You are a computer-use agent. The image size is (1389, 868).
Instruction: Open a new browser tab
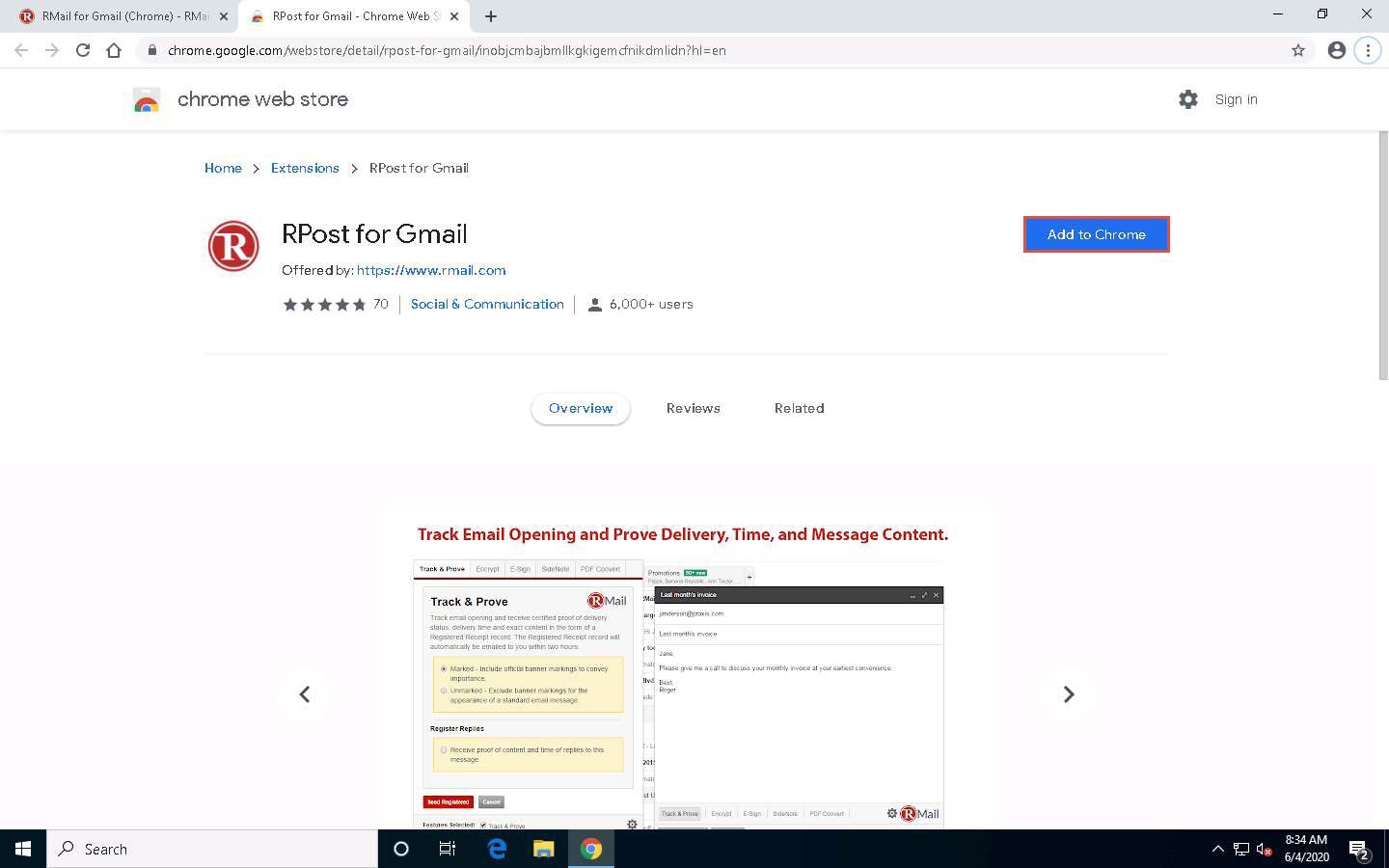(491, 16)
